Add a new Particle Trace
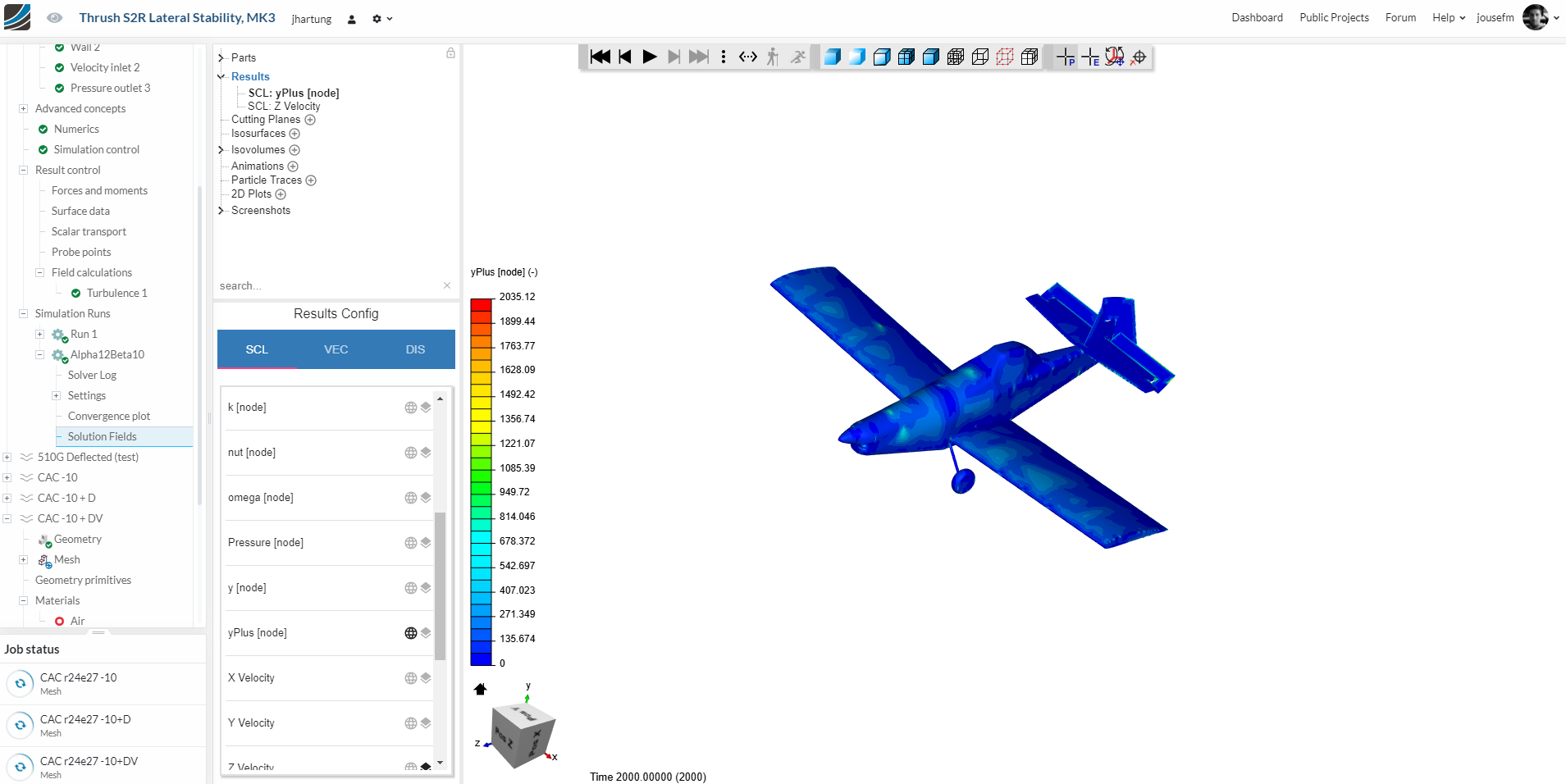 point(311,180)
